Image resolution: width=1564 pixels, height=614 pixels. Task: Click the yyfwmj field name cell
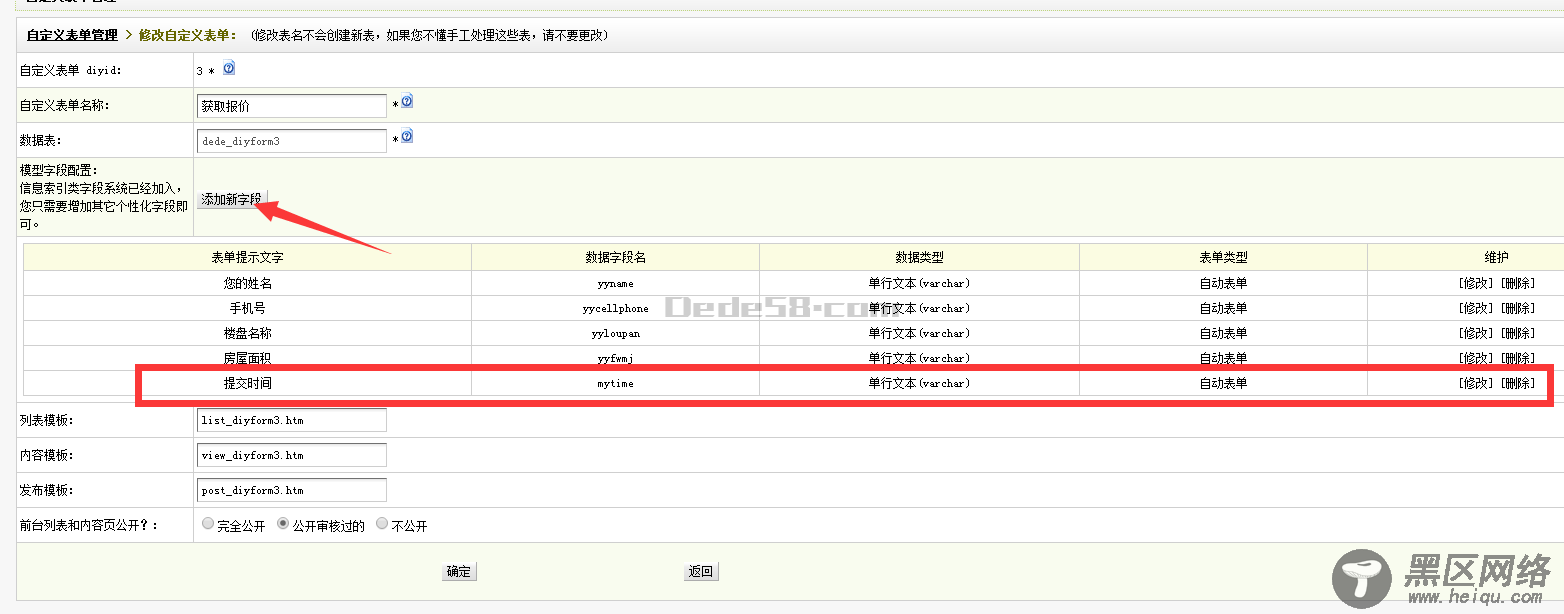615,358
